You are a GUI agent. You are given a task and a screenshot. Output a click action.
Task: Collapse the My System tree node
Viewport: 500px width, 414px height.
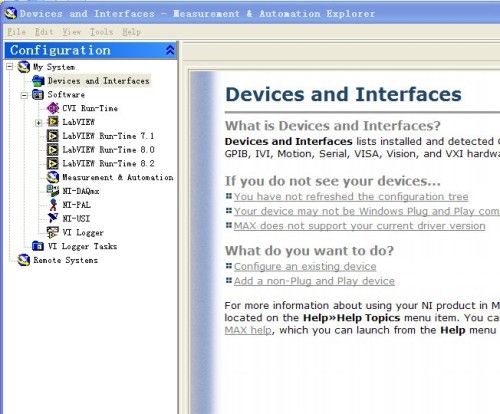(10, 67)
